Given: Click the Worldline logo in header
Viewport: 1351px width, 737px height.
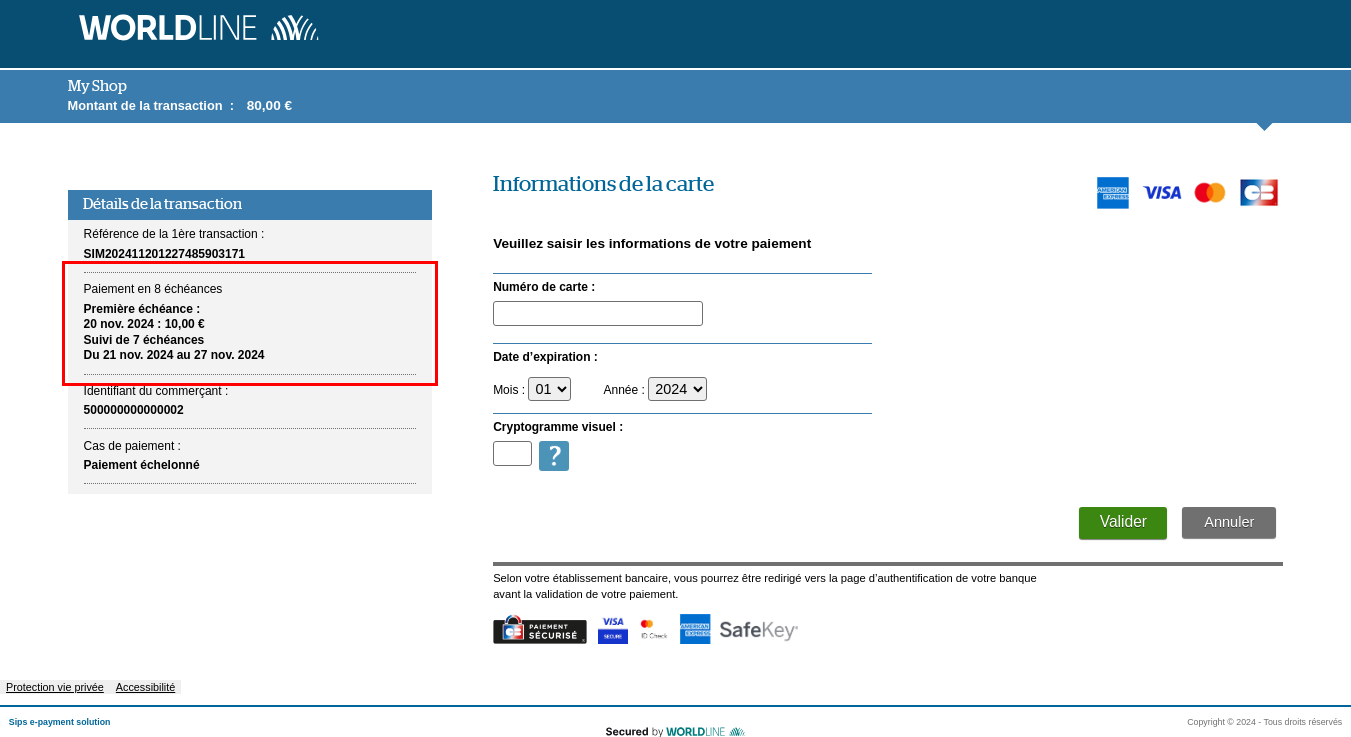Looking at the screenshot, I should (199, 28).
